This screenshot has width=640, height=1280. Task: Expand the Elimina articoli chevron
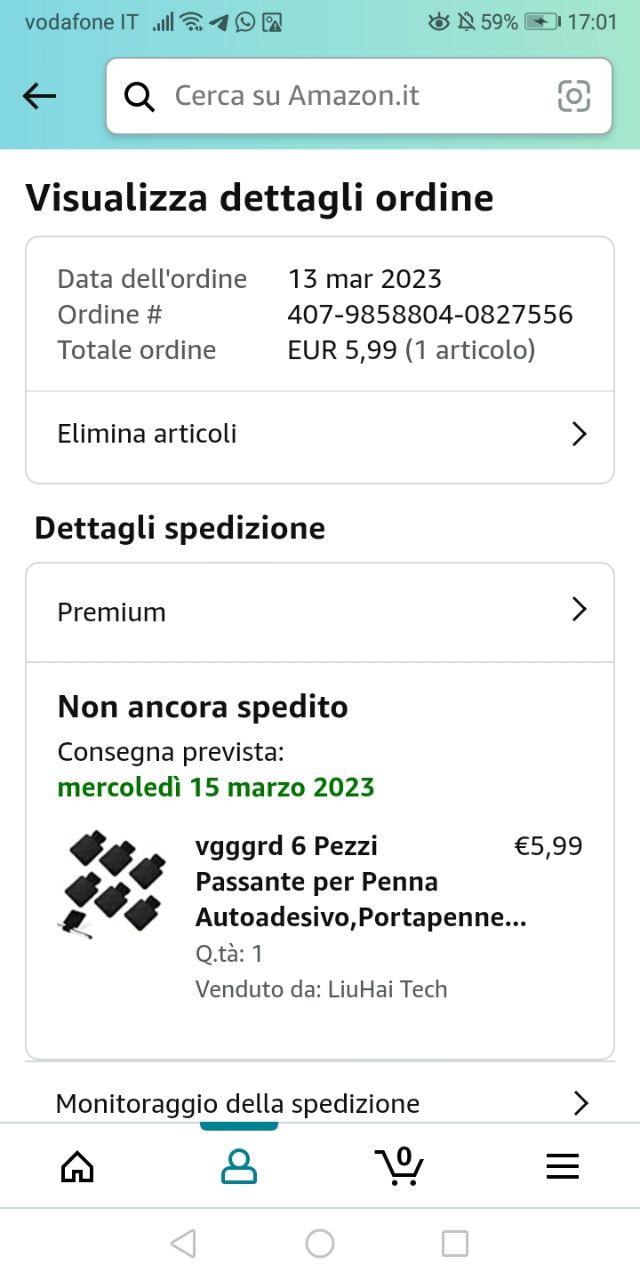(x=578, y=434)
